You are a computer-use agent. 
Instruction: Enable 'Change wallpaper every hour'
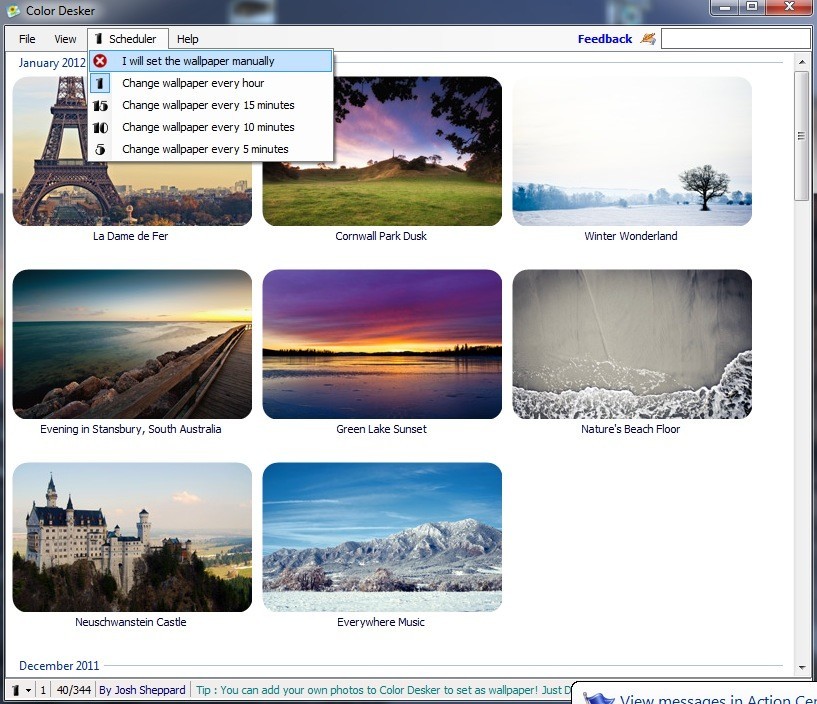[194, 83]
